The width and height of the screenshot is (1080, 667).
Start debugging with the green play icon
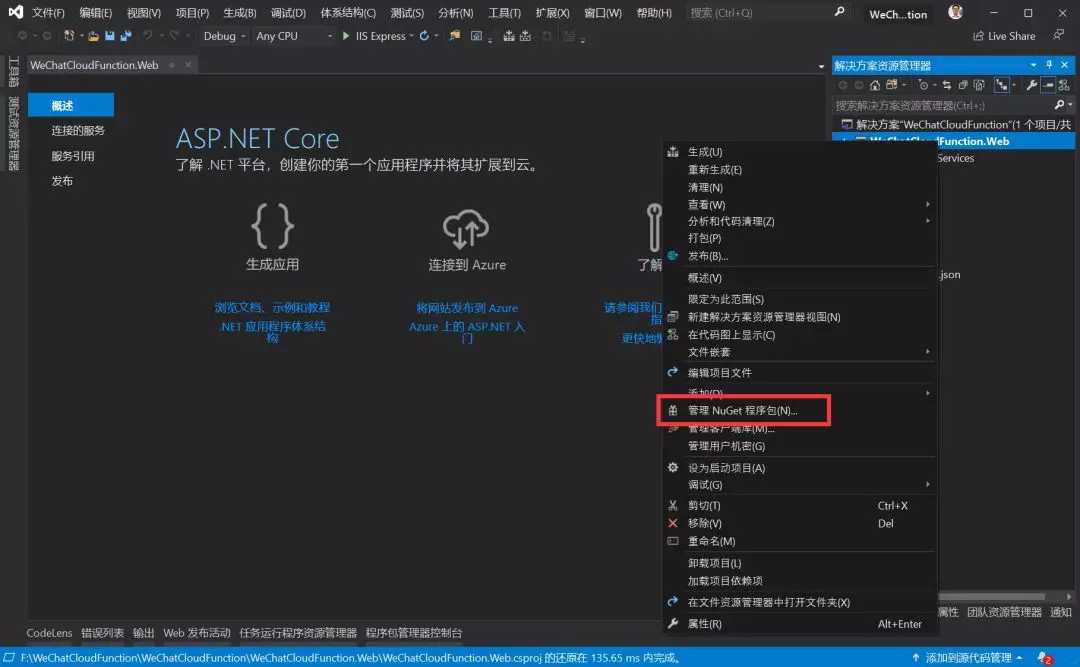click(346, 36)
